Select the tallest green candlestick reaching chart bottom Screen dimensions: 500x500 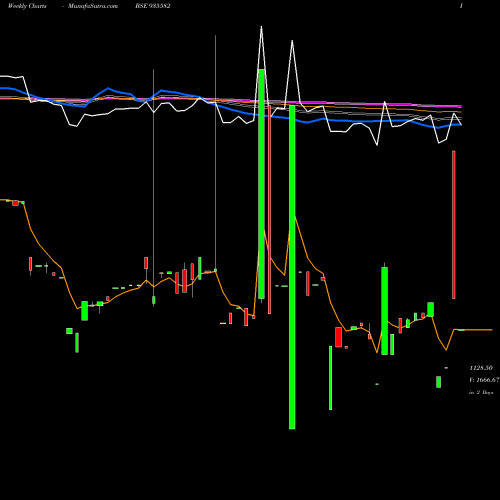point(292,267)
